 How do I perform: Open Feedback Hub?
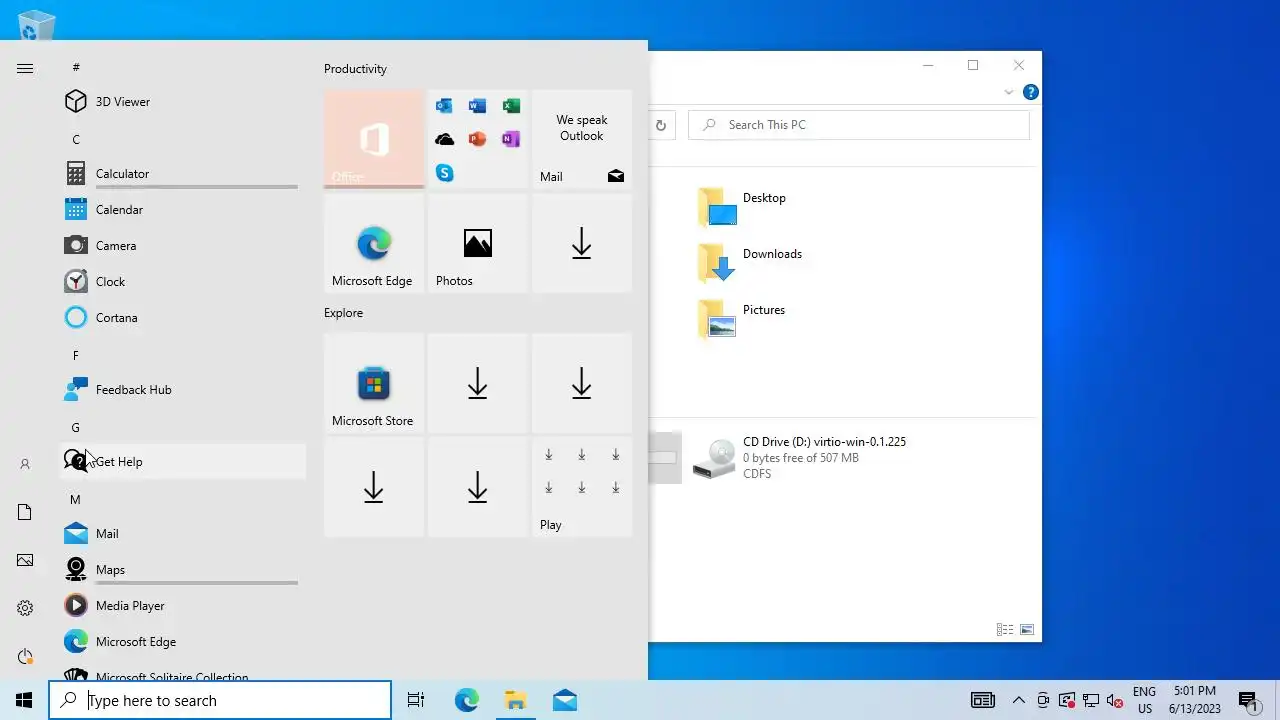182,390
